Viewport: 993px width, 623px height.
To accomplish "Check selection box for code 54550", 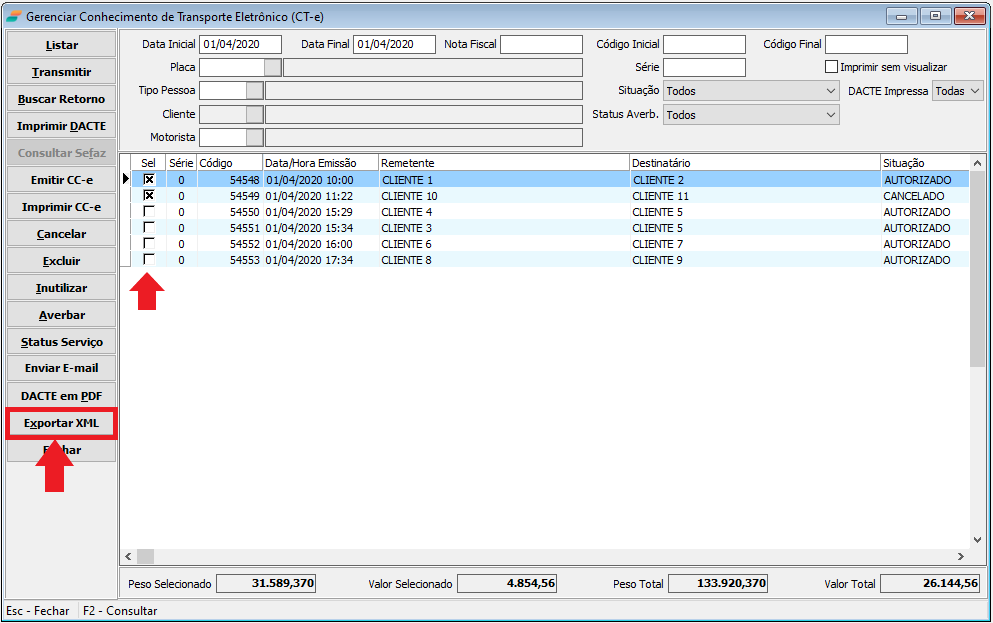I will [x=149, y=212].
